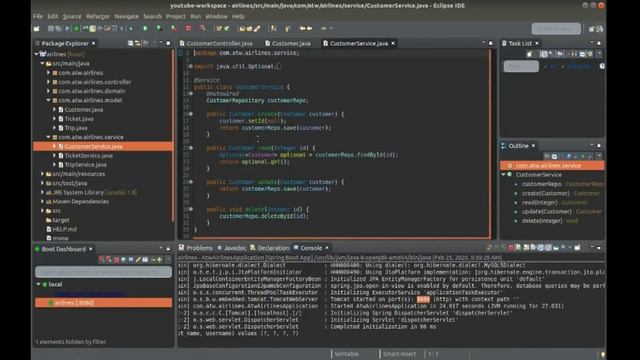The height and width of the screenshot is (360, 640).
Task: Click the Activate link in Task List
Action: click(x=579, y=66)
